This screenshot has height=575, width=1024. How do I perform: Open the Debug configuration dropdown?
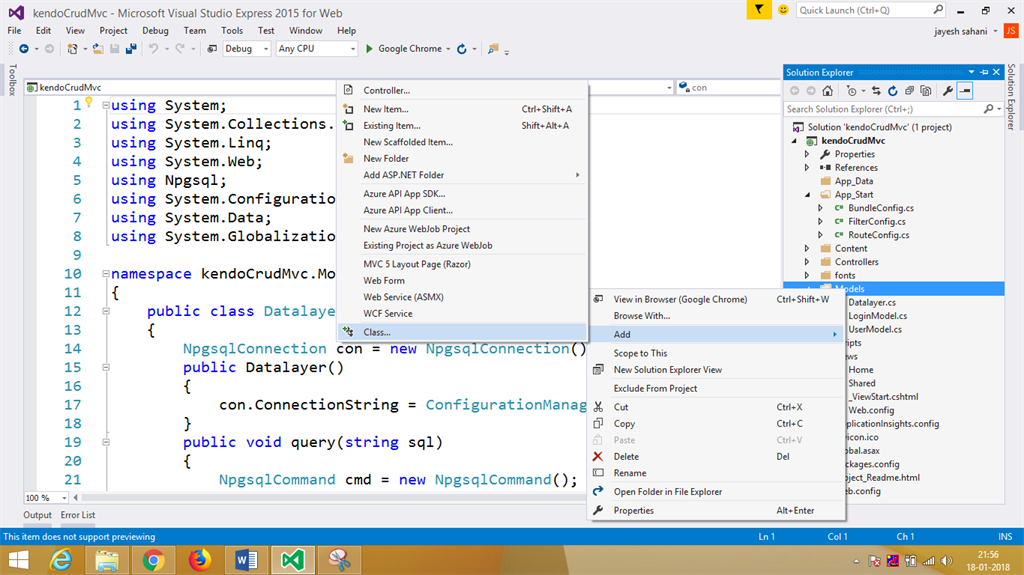246,48
